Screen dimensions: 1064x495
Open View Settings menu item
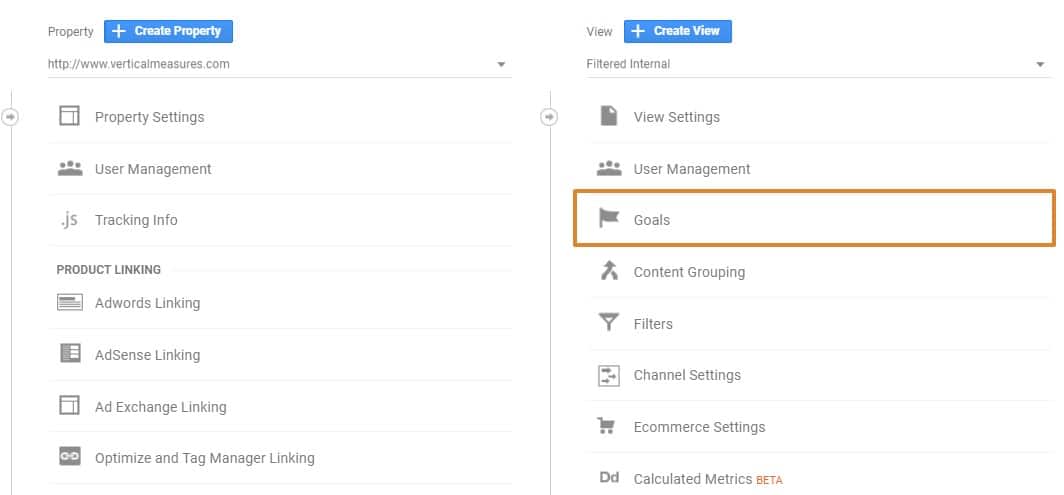676,117
